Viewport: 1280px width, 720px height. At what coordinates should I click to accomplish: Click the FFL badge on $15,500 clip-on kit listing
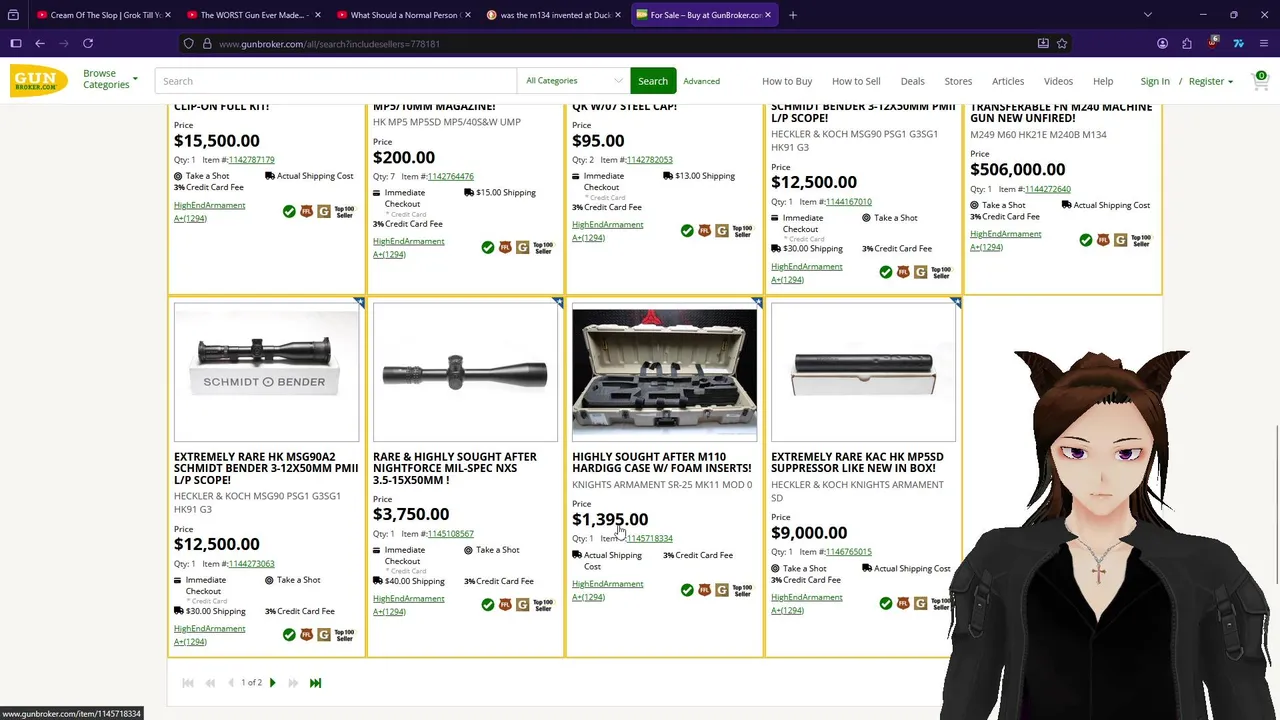306,211
